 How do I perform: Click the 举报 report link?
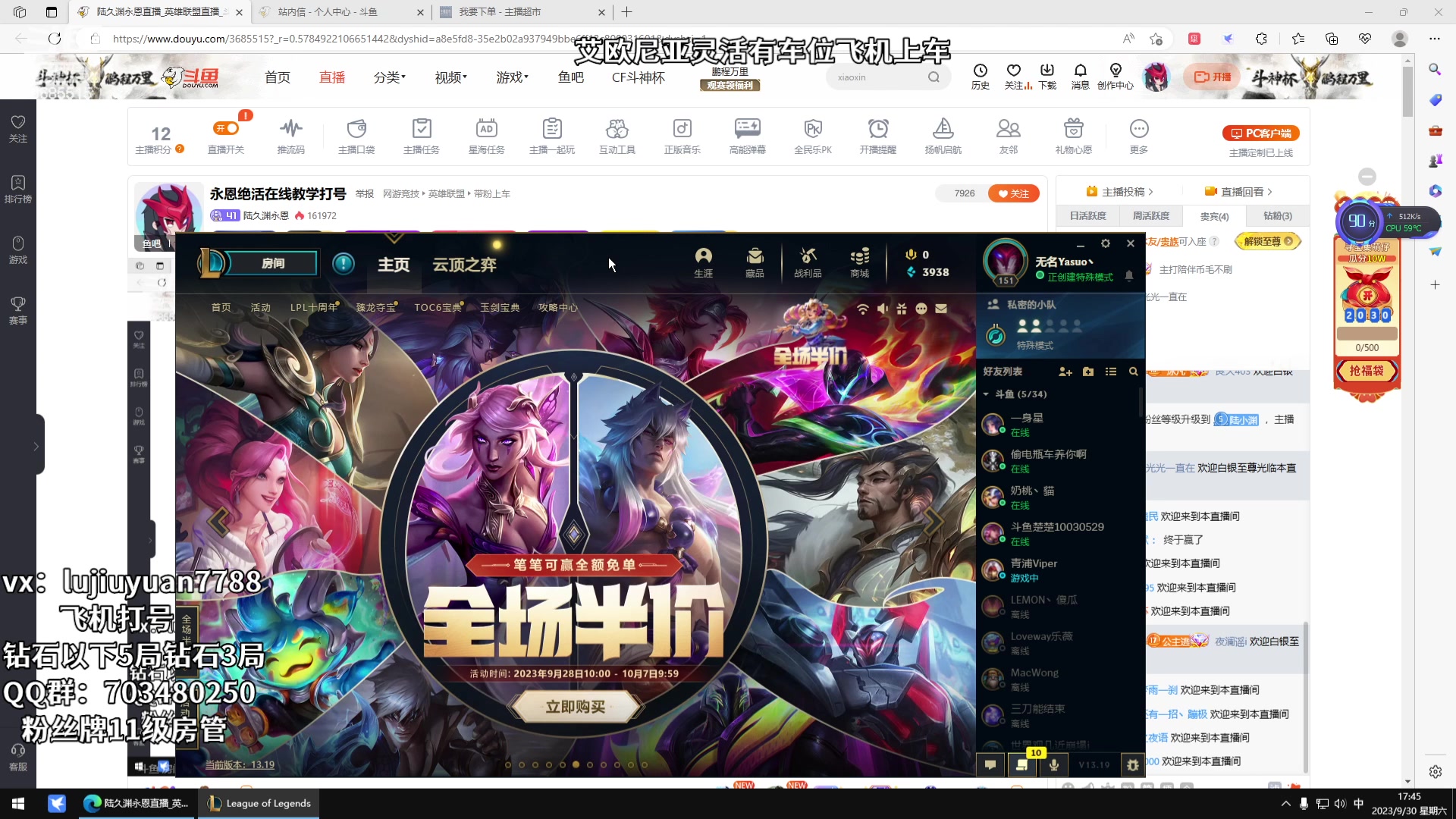[x=365, y=194]
